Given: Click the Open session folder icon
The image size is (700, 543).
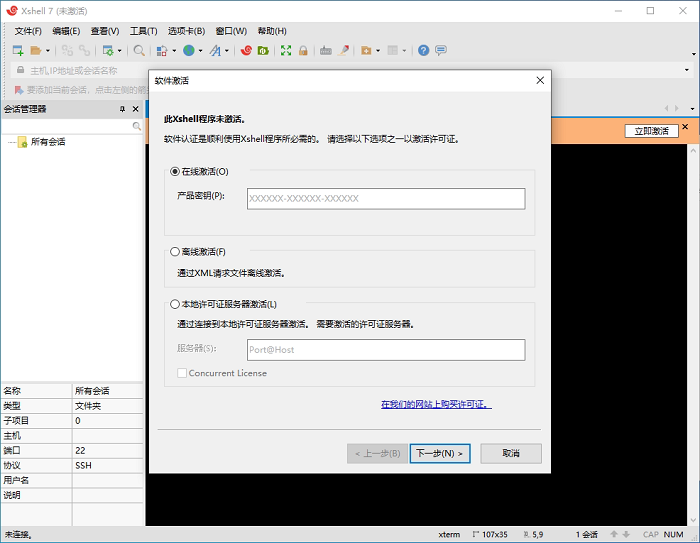Looking at the screenshot, I should (36, 50).
